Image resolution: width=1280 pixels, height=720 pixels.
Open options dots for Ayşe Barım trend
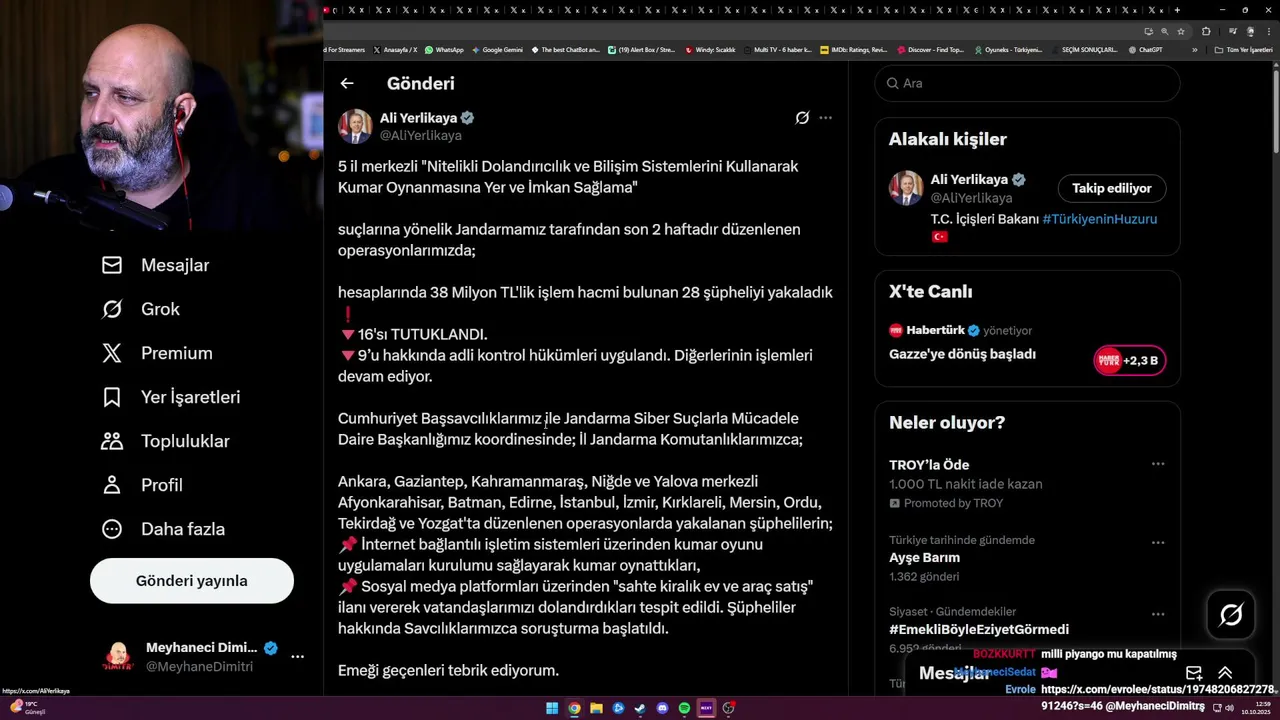1158,543
